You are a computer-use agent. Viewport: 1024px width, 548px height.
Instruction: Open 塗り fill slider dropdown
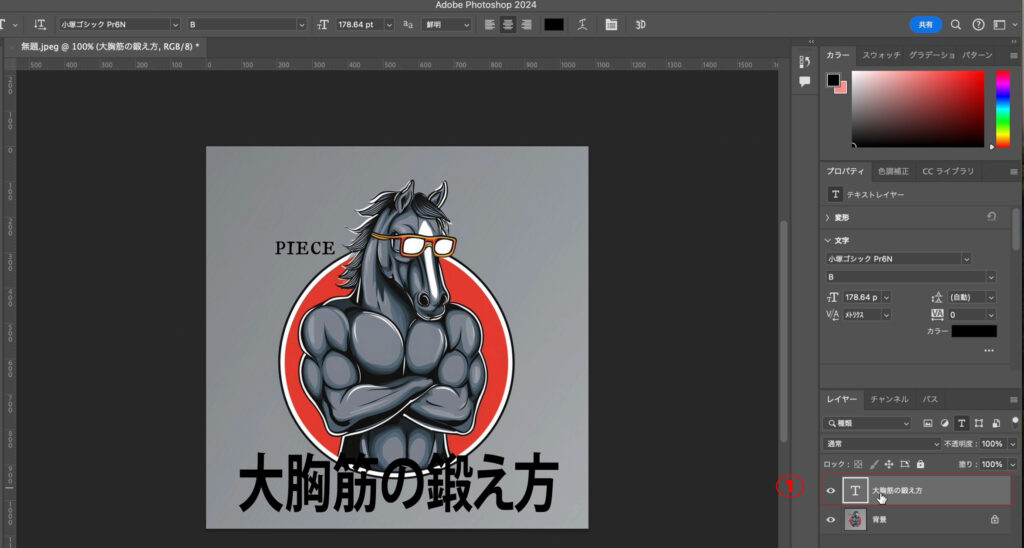click(x=1013, y=464)
